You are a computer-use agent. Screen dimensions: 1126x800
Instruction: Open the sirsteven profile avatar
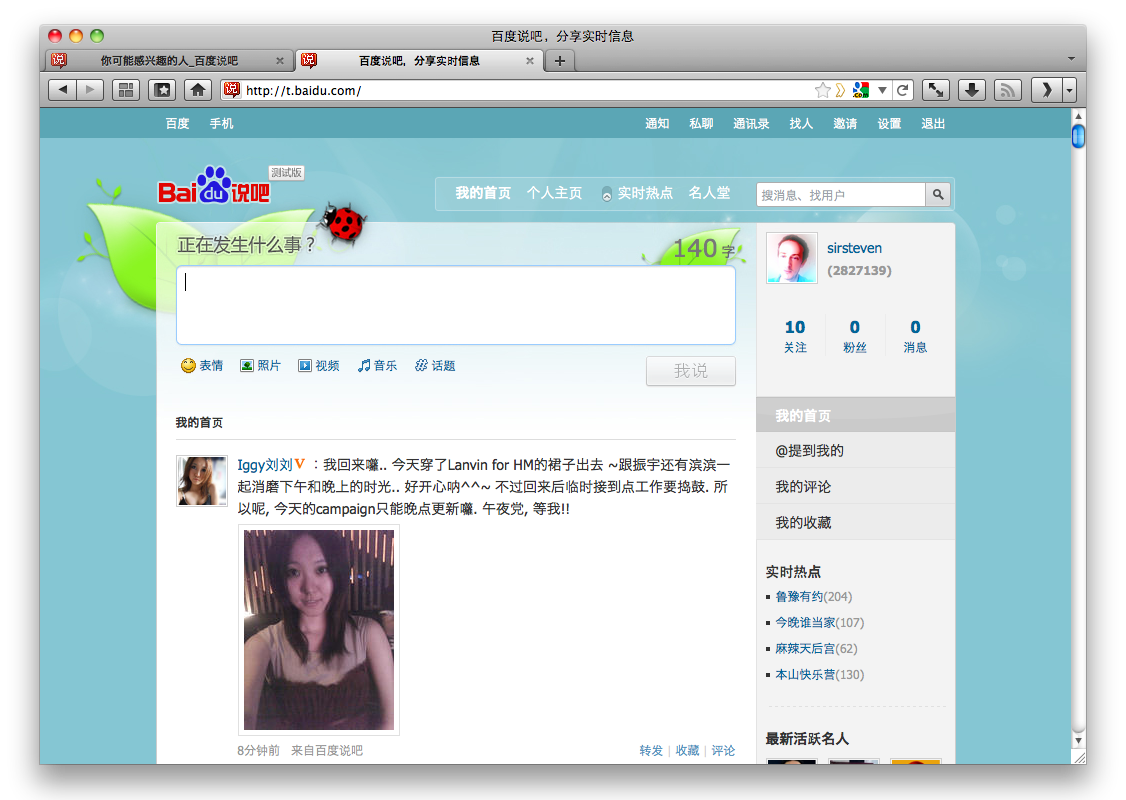[792, 258]
